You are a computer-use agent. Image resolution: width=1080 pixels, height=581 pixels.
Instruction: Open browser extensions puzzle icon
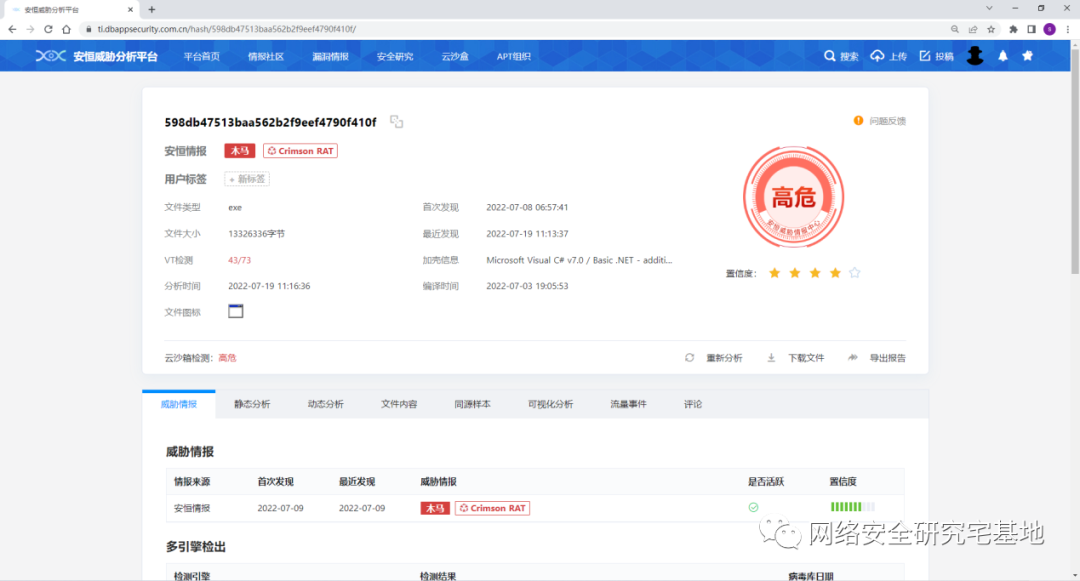[x=1013, y=29]
